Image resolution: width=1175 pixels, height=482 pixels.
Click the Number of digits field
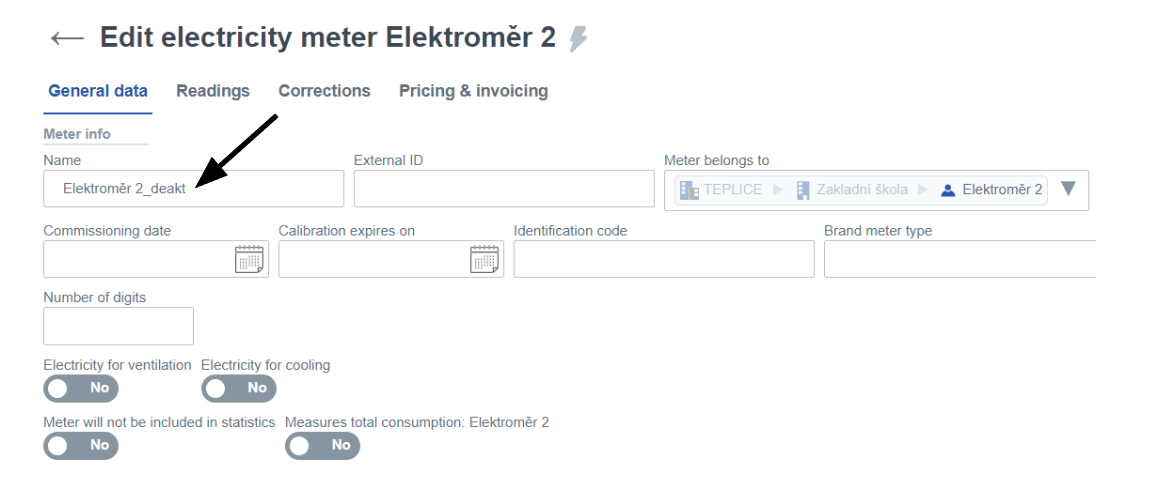118,327
